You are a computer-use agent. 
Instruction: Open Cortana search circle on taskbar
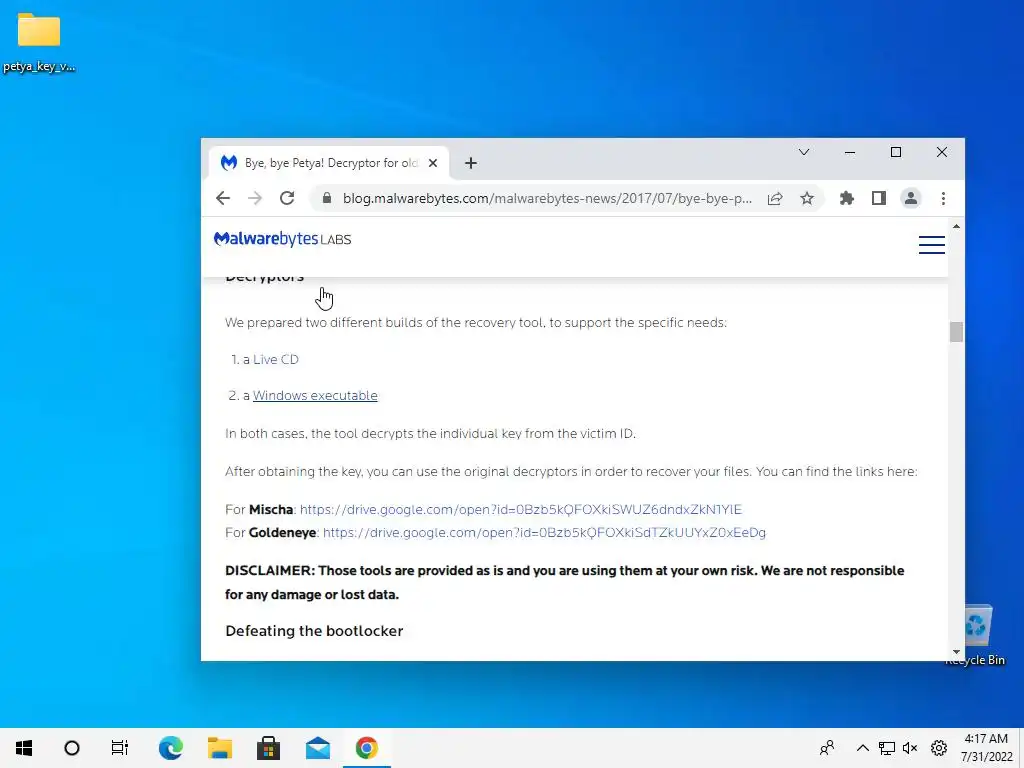72,748
